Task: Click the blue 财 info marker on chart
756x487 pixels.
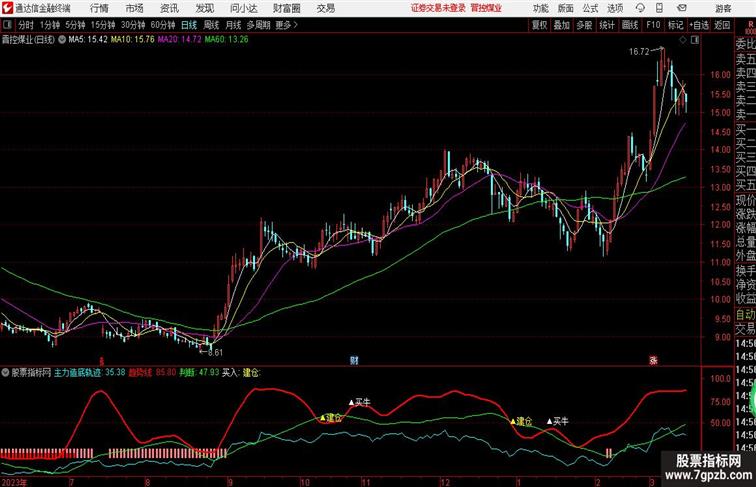Action: click(x=354, y=360)
